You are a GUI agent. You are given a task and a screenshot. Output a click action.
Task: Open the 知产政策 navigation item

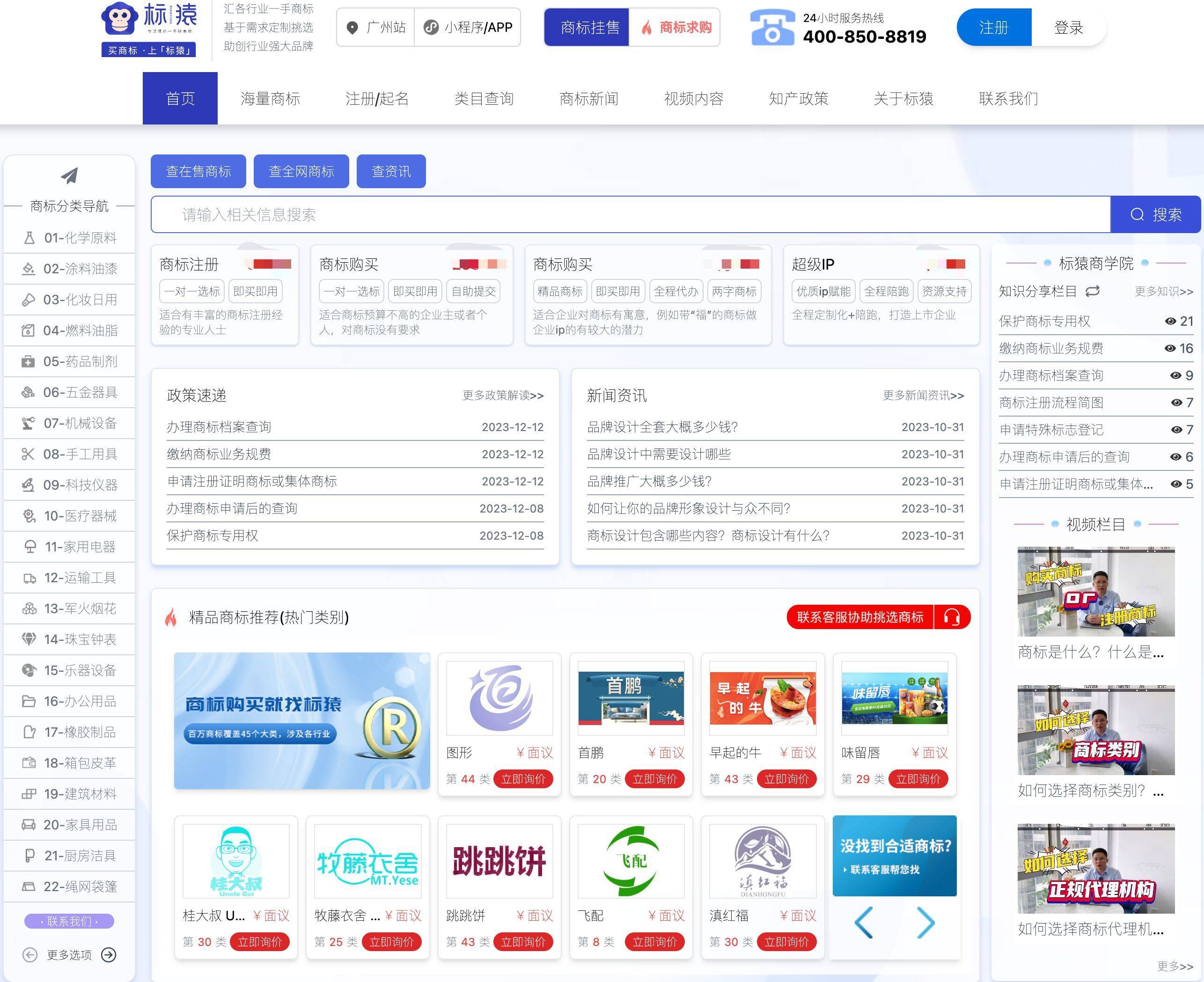[798, 98]
